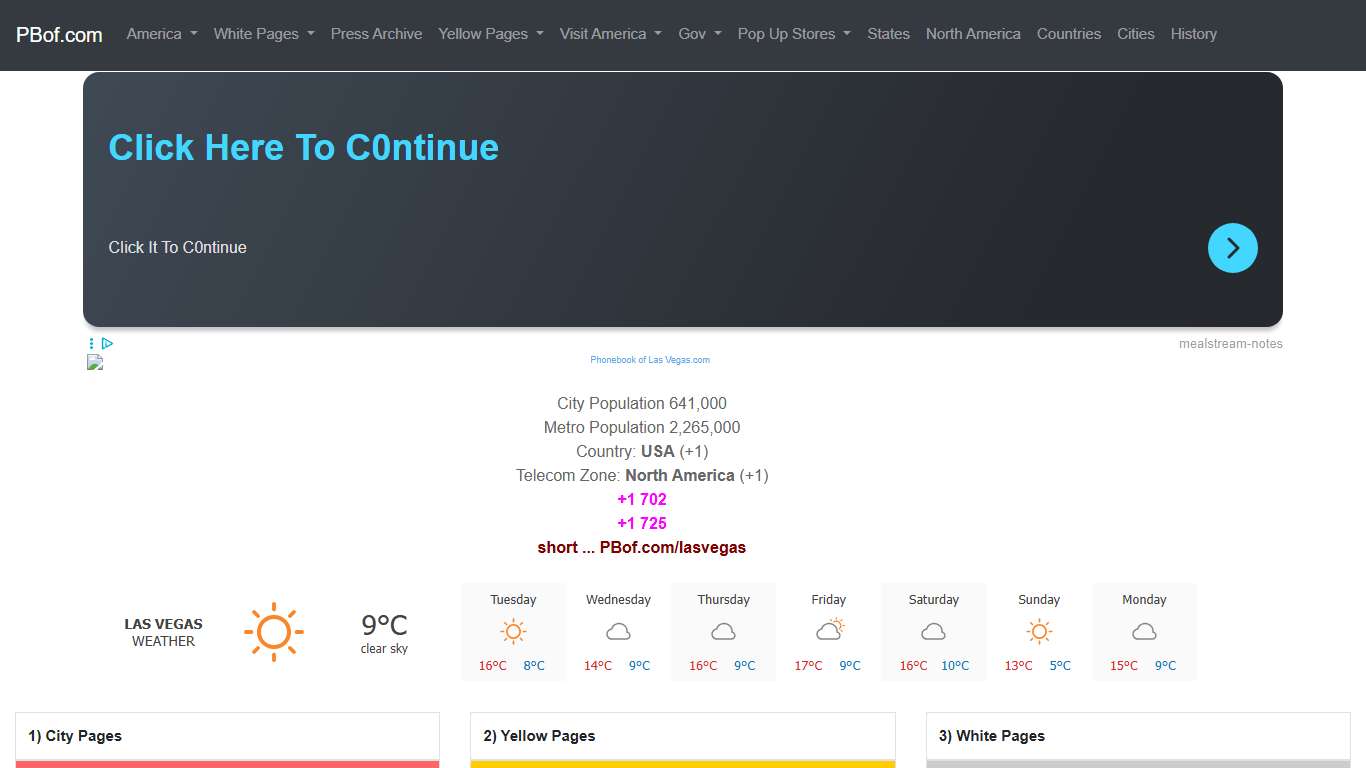Open the Visit America dropdown
The height and width of the screenshot is (768, 1366).
610,34
